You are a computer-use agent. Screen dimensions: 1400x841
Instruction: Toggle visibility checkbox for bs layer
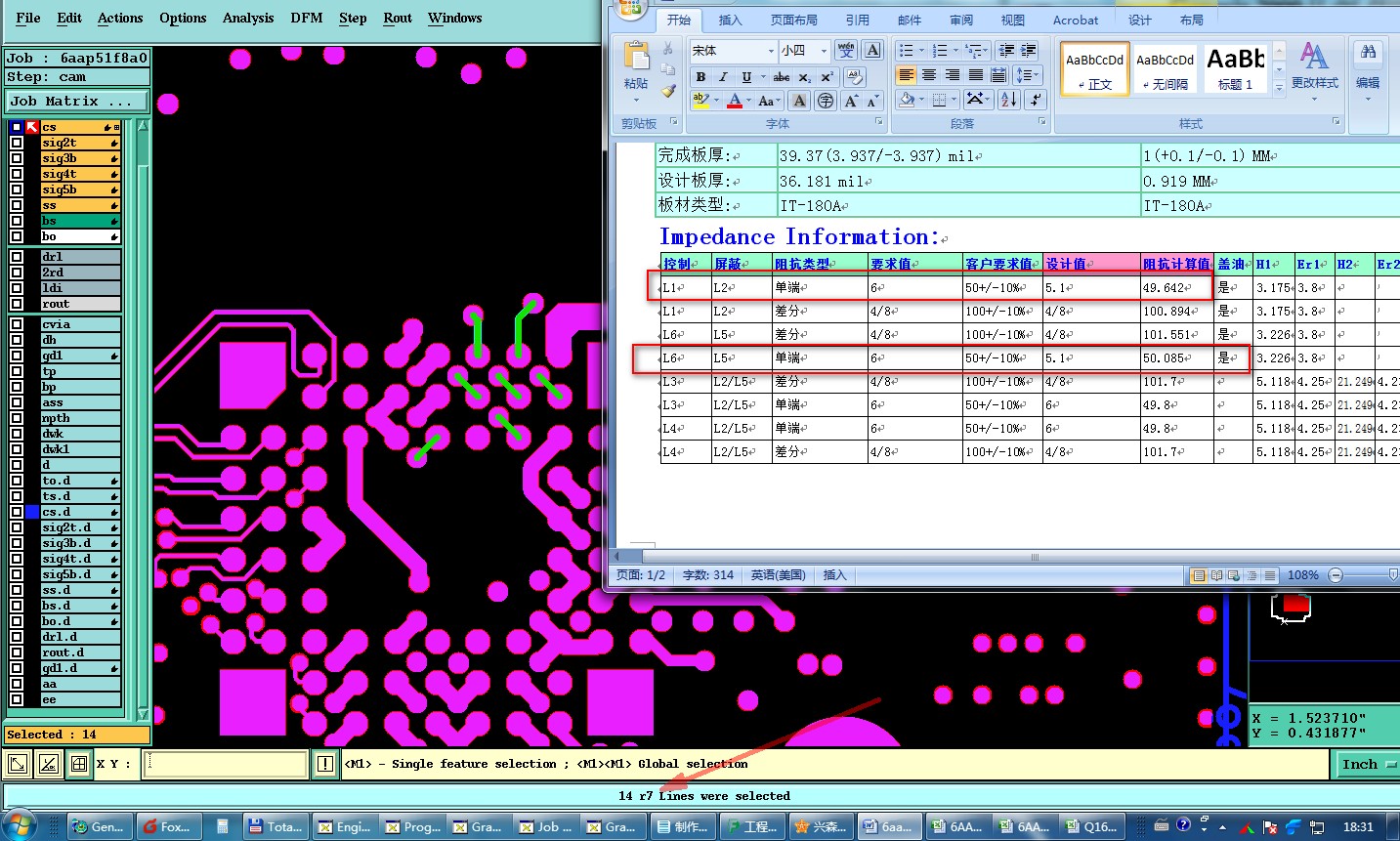(x=17, y=221)
